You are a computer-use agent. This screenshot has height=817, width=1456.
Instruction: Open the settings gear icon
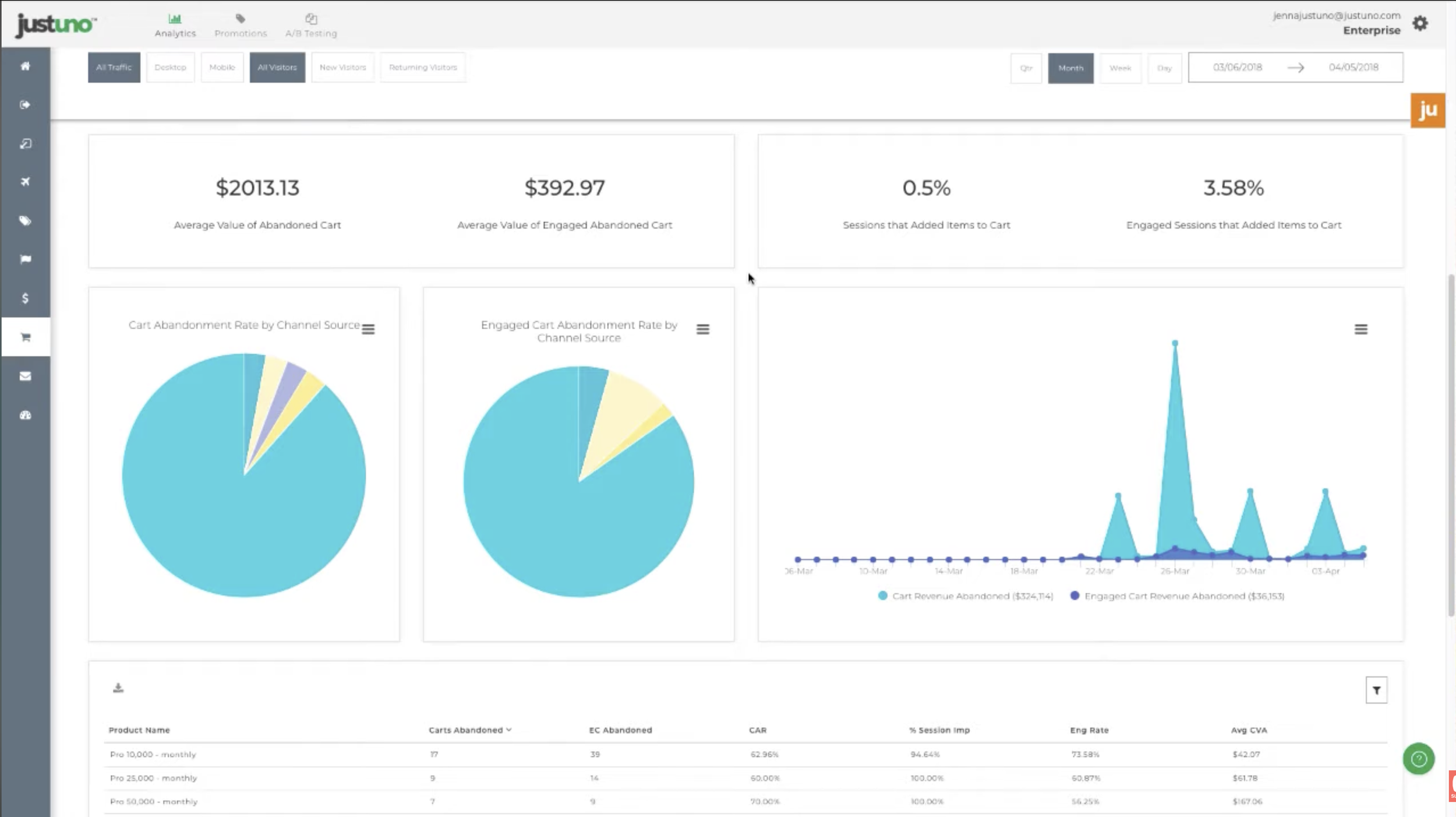point(1420,23)
